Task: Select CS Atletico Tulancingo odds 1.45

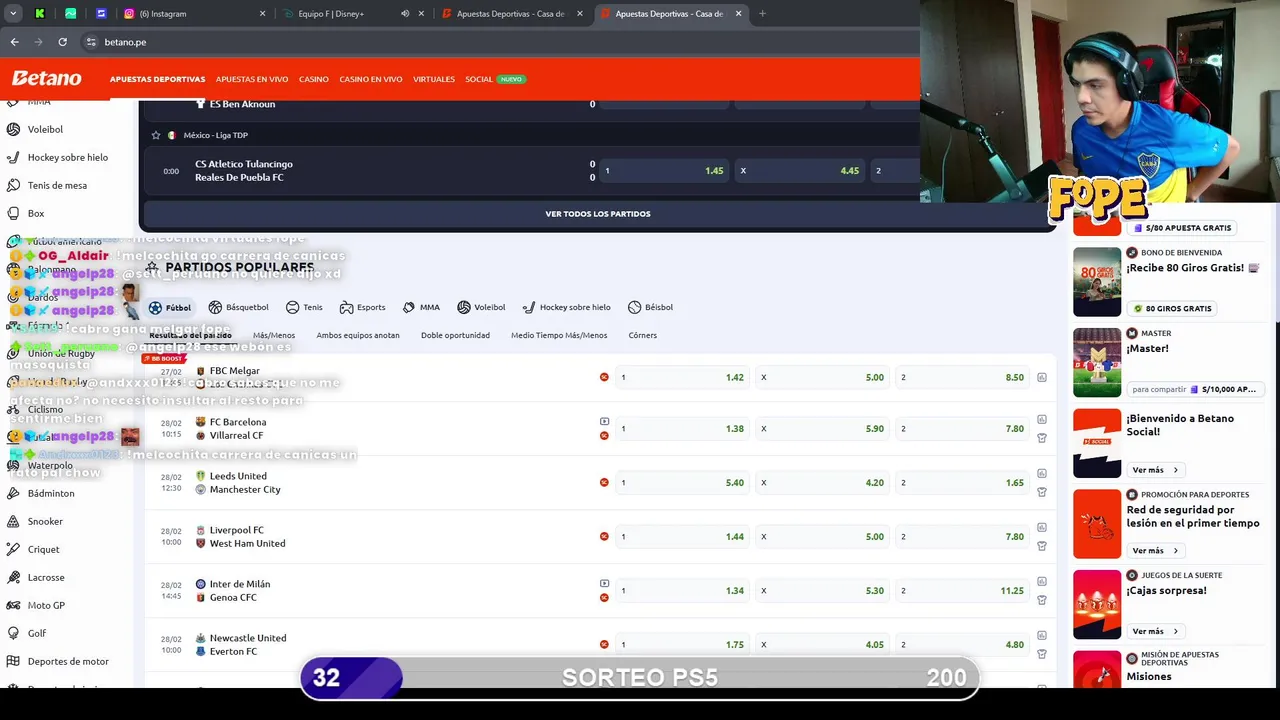Action: tap(664, 170)
